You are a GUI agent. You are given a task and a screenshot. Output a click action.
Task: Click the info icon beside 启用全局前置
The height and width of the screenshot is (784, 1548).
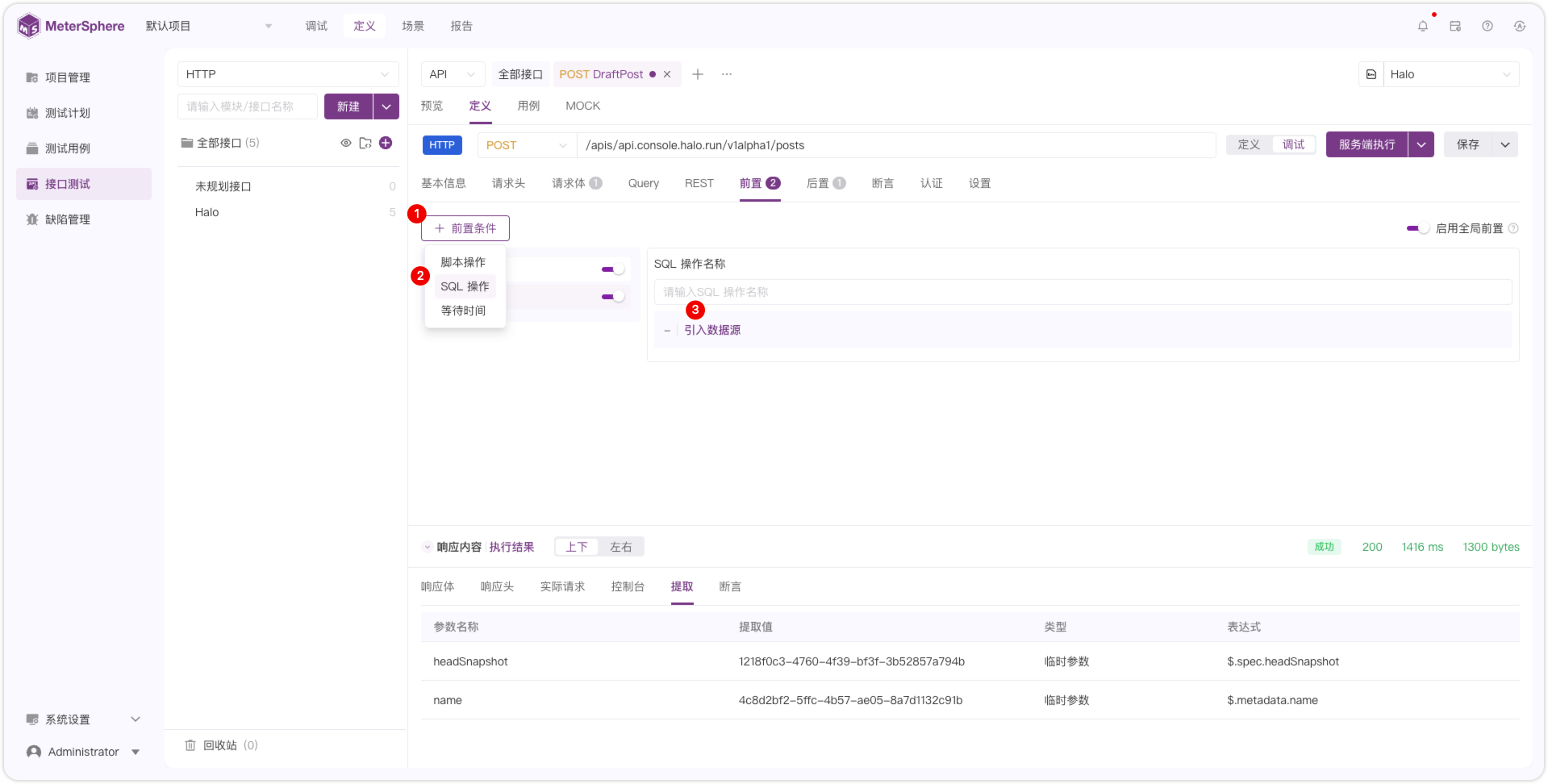1513,228
